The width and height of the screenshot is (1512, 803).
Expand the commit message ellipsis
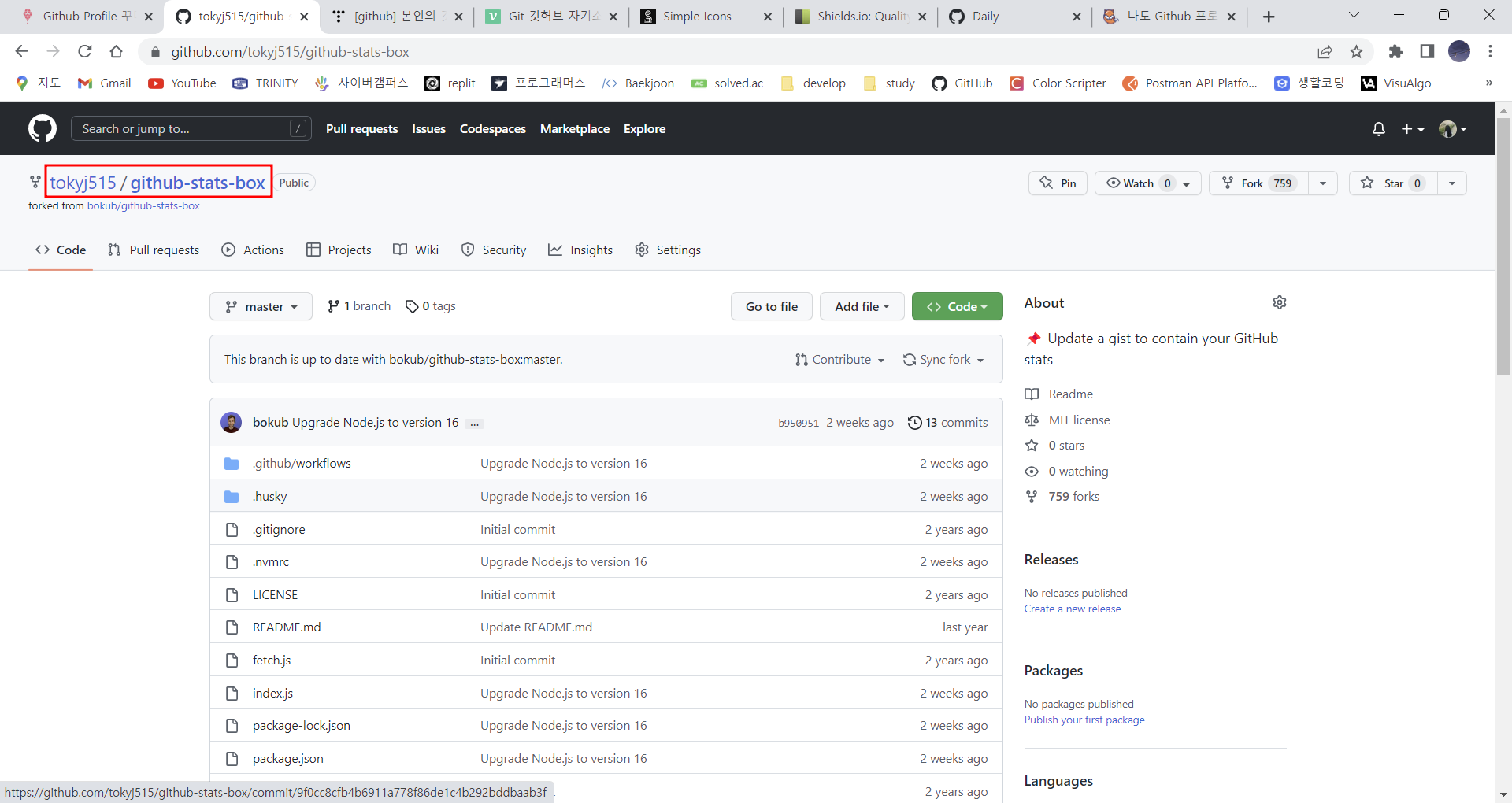coord(474,424)
